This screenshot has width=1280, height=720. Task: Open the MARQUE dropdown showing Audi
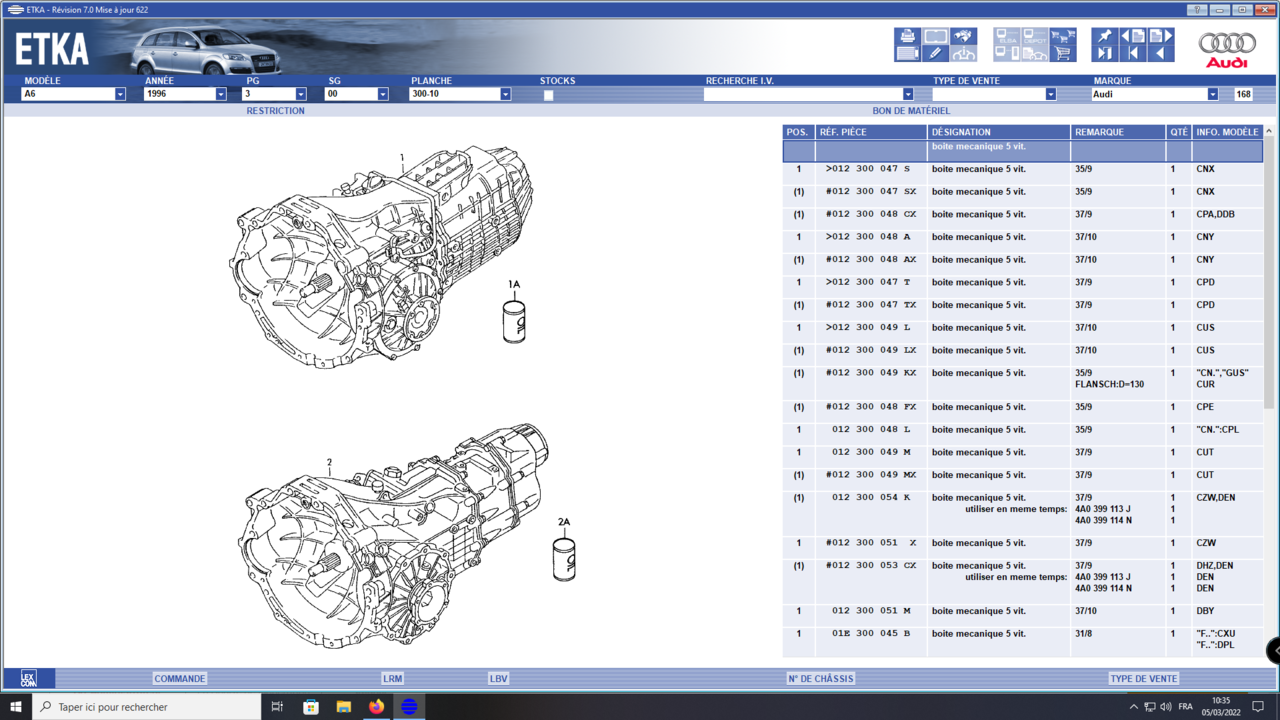1212,94
